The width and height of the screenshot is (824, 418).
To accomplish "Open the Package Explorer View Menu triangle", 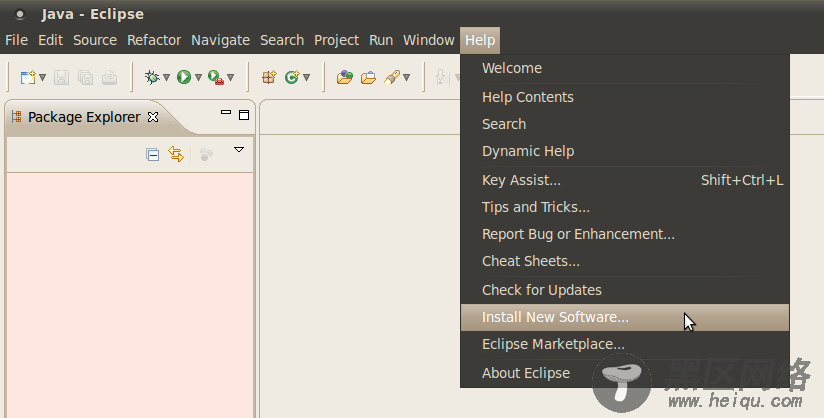I will coord(239,150).
